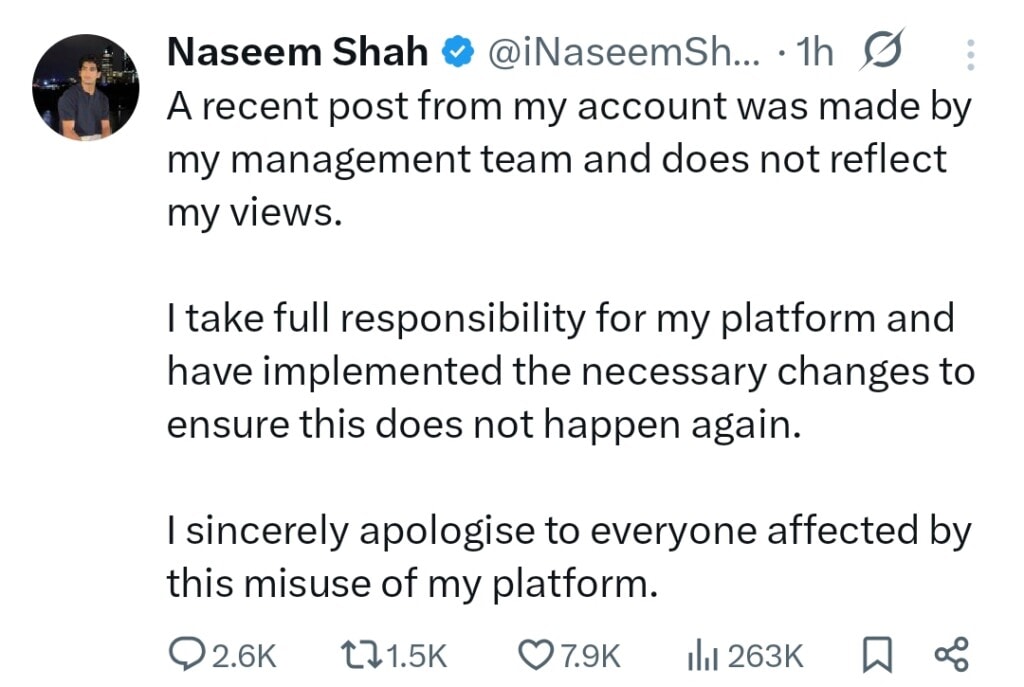Toggle bookmark state of the tweet
Viewport: 1024px width, 687px height.
[x=878, y=655]
